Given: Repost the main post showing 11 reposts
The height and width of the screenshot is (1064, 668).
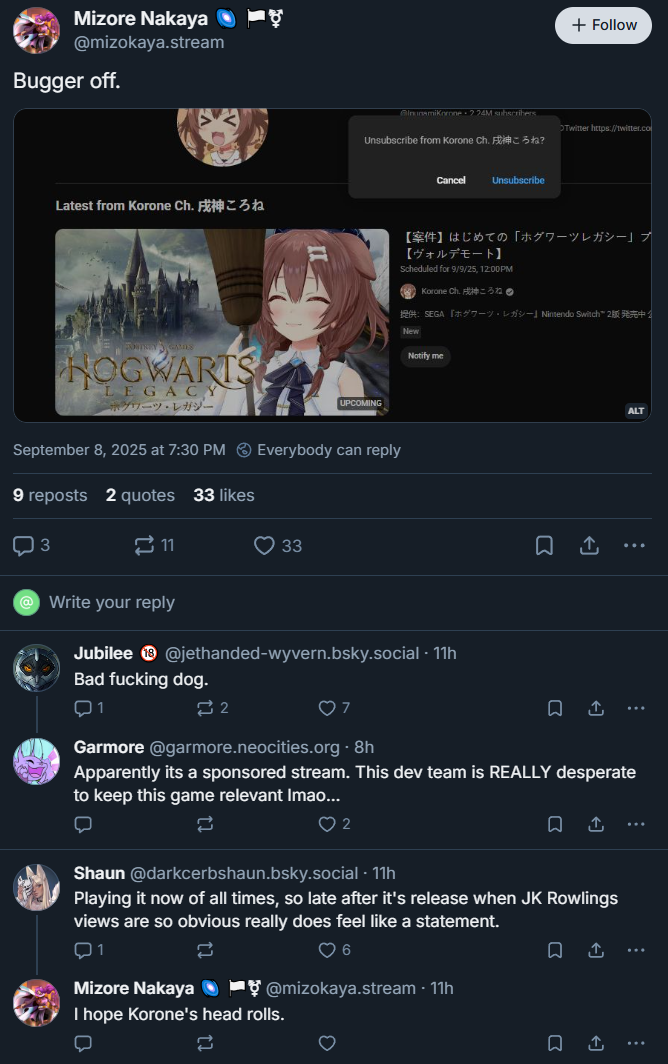Looking at the screenshot, I should (x=155, y=546).
